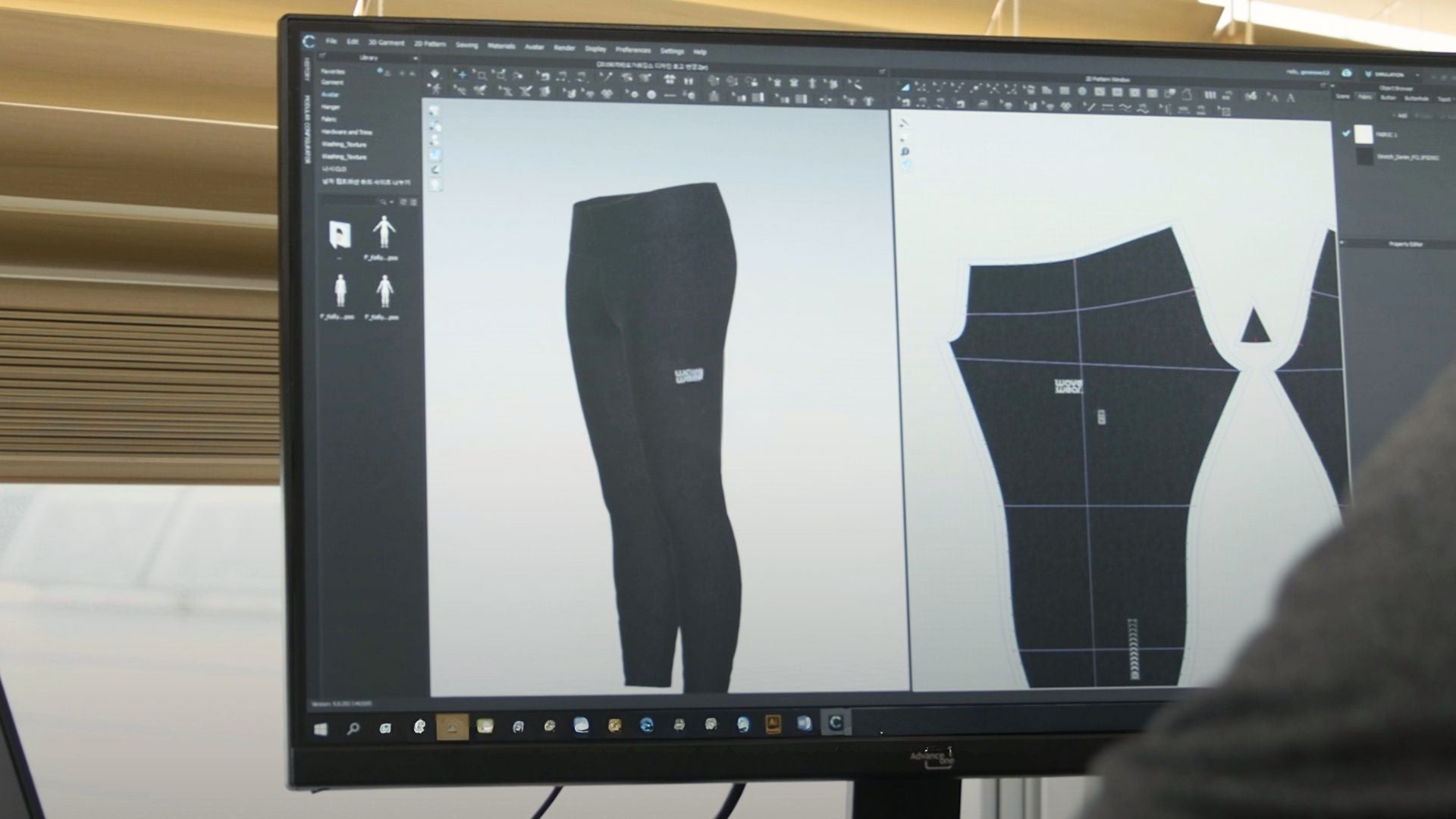Screen dimensions: 1456x819
Task: Open the Windows Start menu
Action: coord(321,729)
